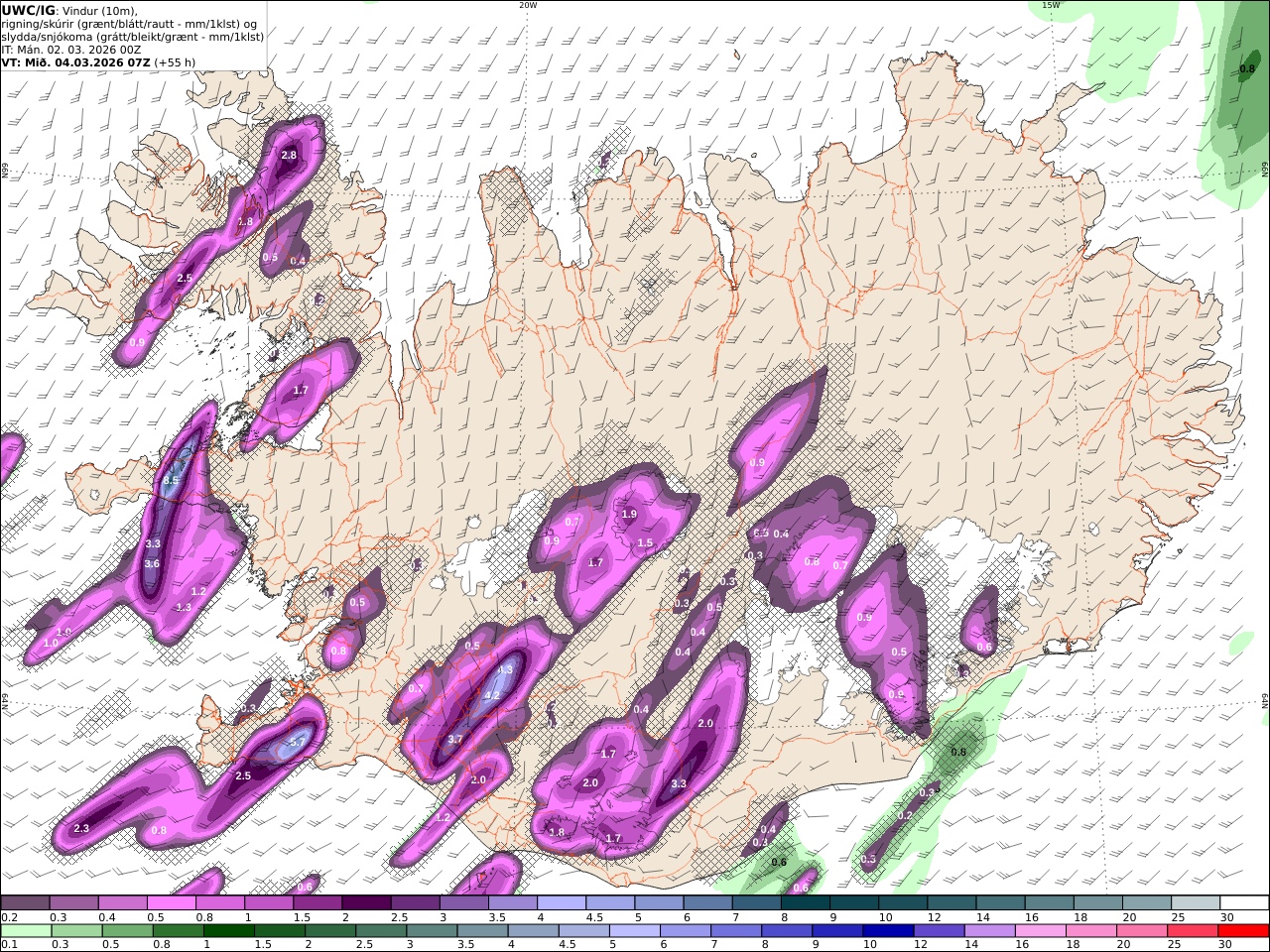Viewport: 1270px width, 952px height.
Task: Click the '3.7' precipitation value on map
Action: 455,740
